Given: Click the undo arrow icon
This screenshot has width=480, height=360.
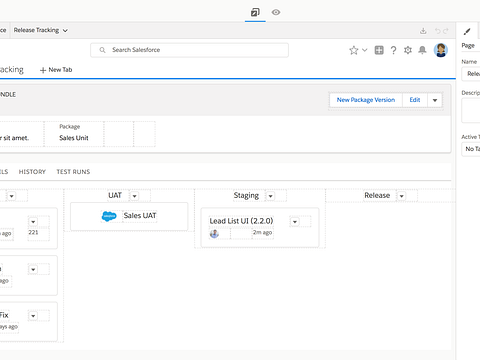Looking at the screenshot, I should click(438, 31).
